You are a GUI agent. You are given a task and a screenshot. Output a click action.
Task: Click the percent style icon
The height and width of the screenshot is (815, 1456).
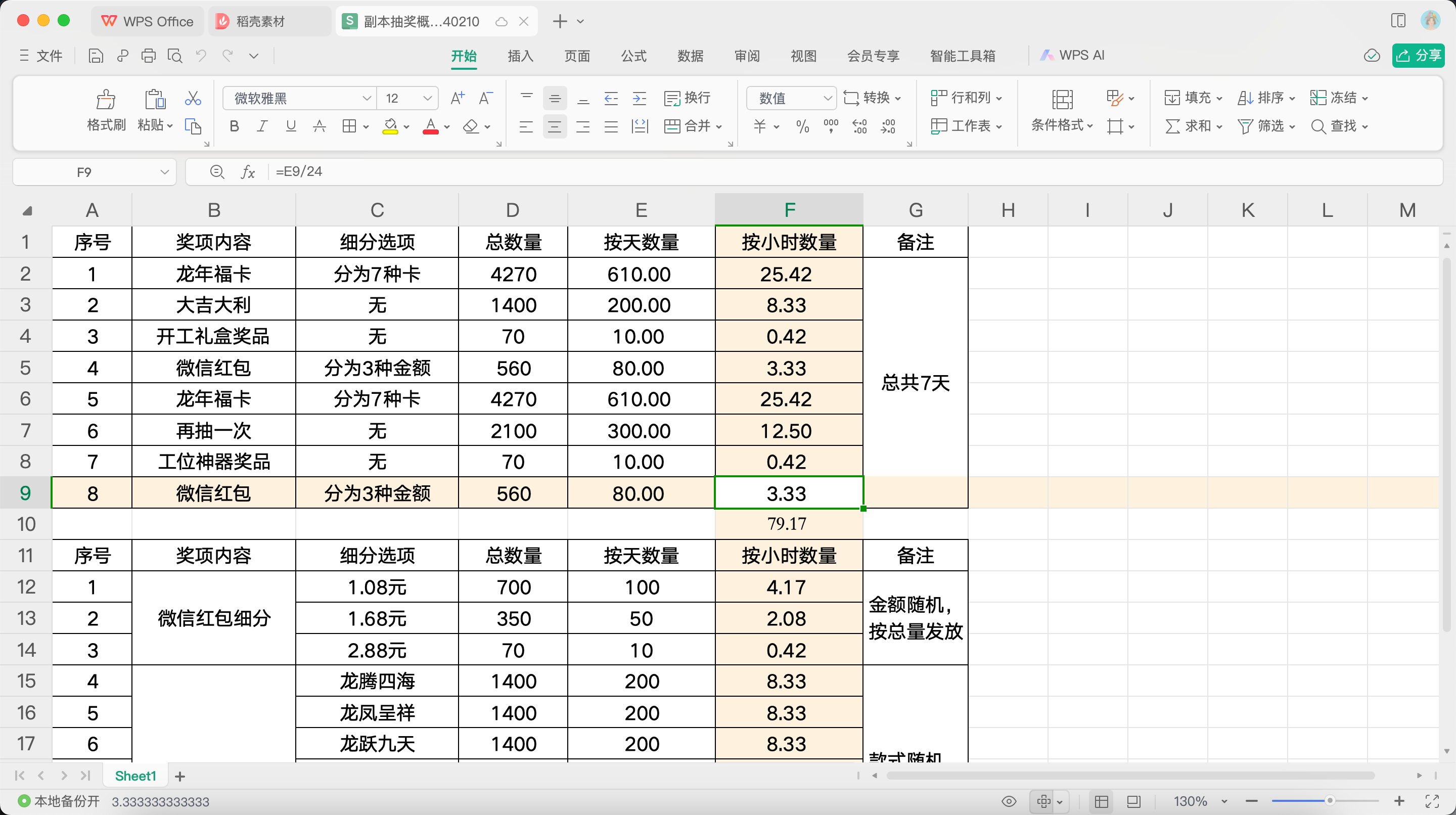pos(802,126)
